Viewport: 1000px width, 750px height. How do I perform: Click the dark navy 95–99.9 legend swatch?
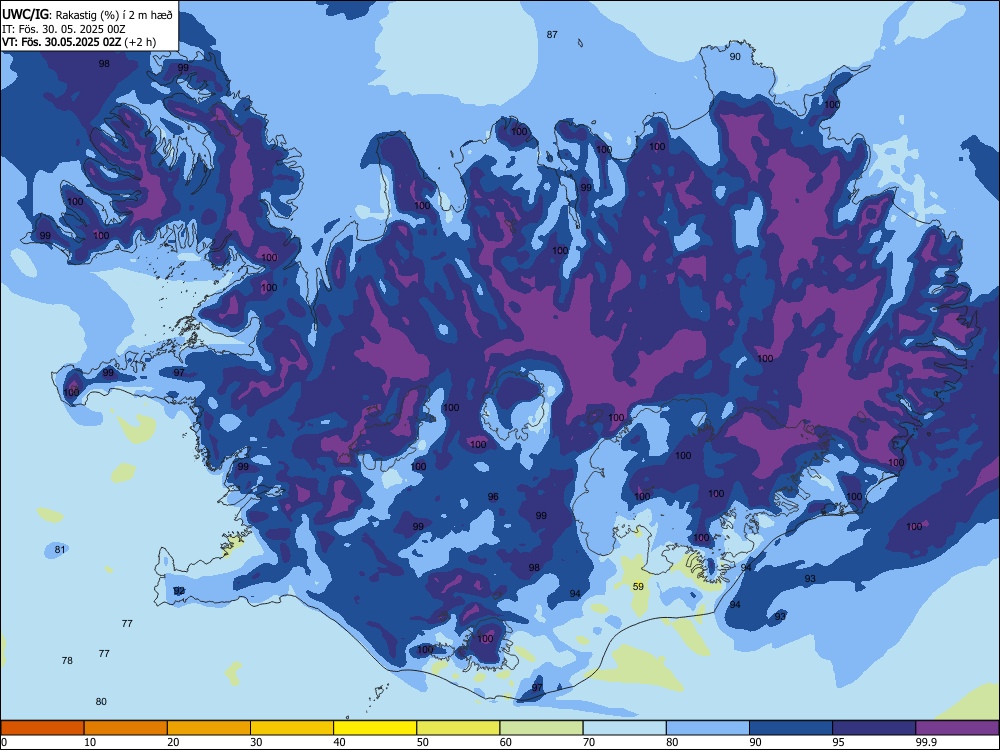[x=874, y=728]
